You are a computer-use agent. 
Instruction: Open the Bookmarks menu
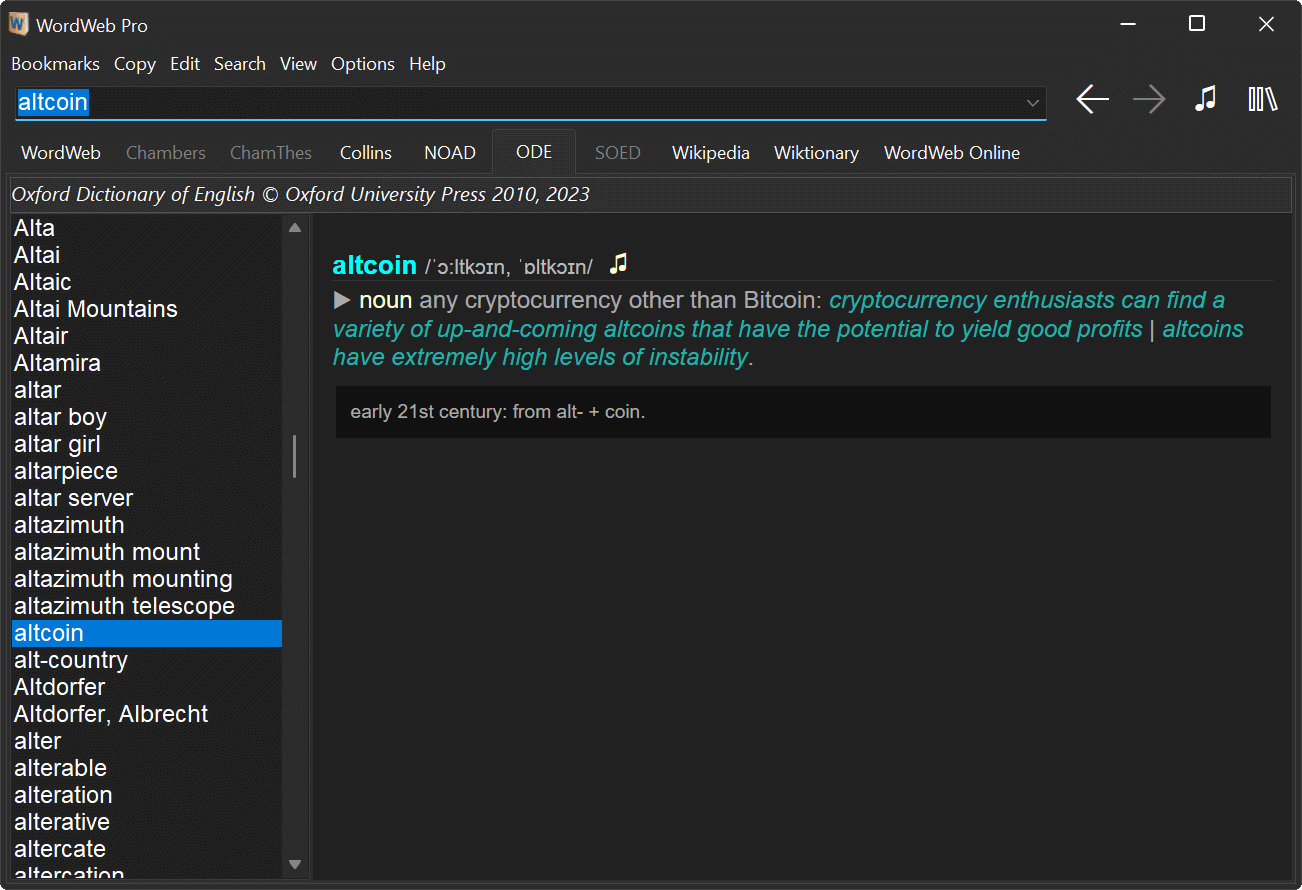pyautogui.click(x=55, y=63)
